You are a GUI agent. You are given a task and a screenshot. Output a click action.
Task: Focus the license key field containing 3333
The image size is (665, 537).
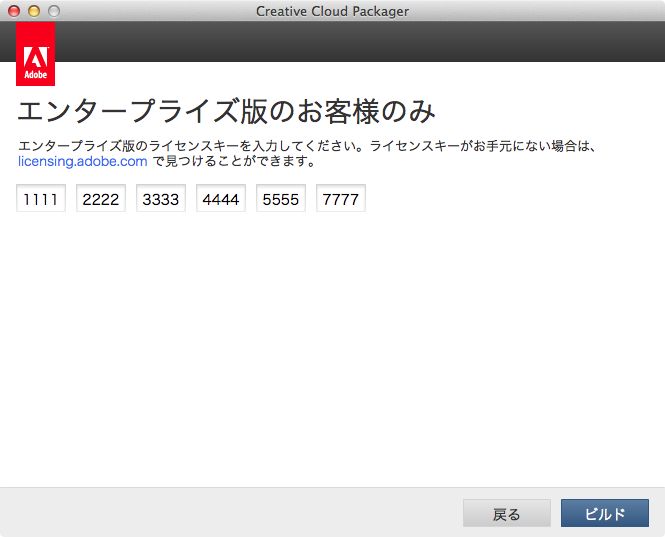click(x=161, y=198)
